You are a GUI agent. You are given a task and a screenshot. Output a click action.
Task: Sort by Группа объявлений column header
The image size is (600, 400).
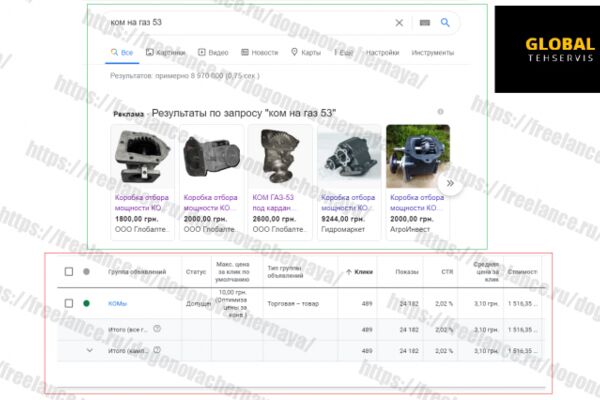click(x=137, y=272)
